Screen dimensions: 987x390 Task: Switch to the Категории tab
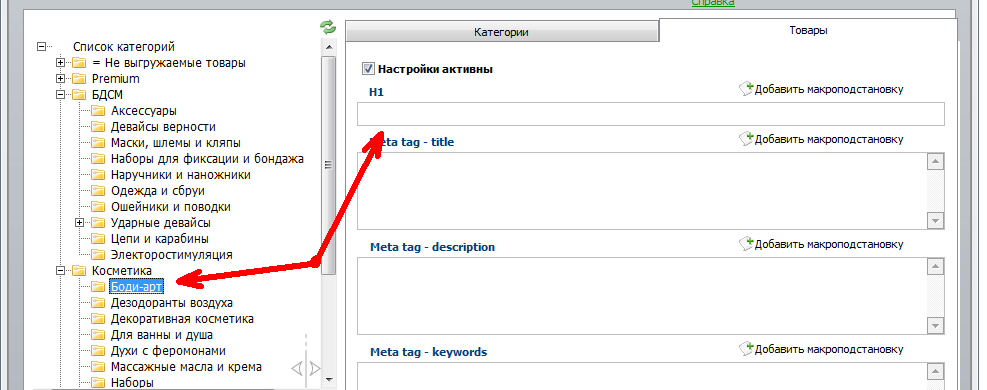click(x=501, y=32)
